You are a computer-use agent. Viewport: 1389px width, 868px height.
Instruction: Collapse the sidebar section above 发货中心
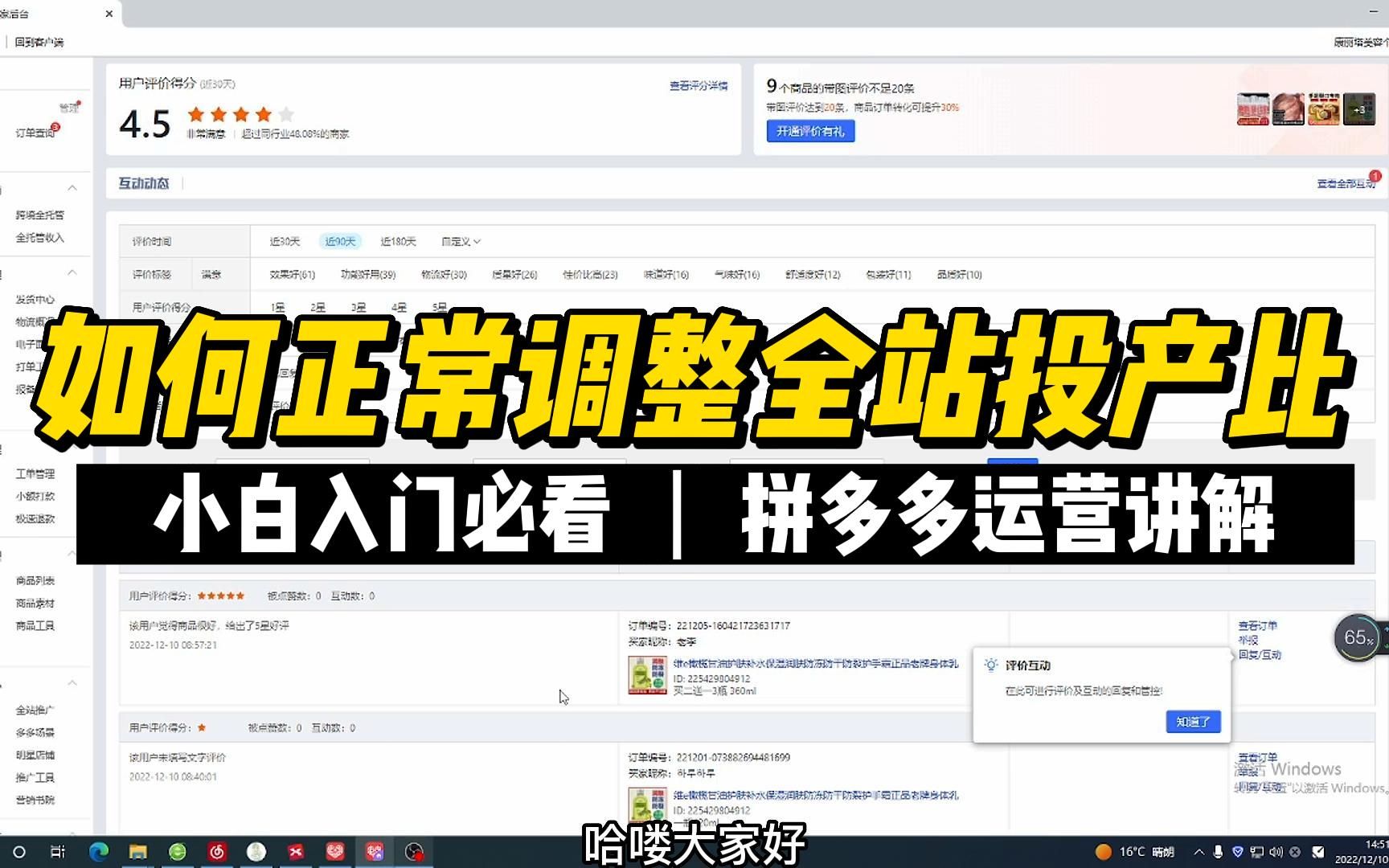pos(72,272)
